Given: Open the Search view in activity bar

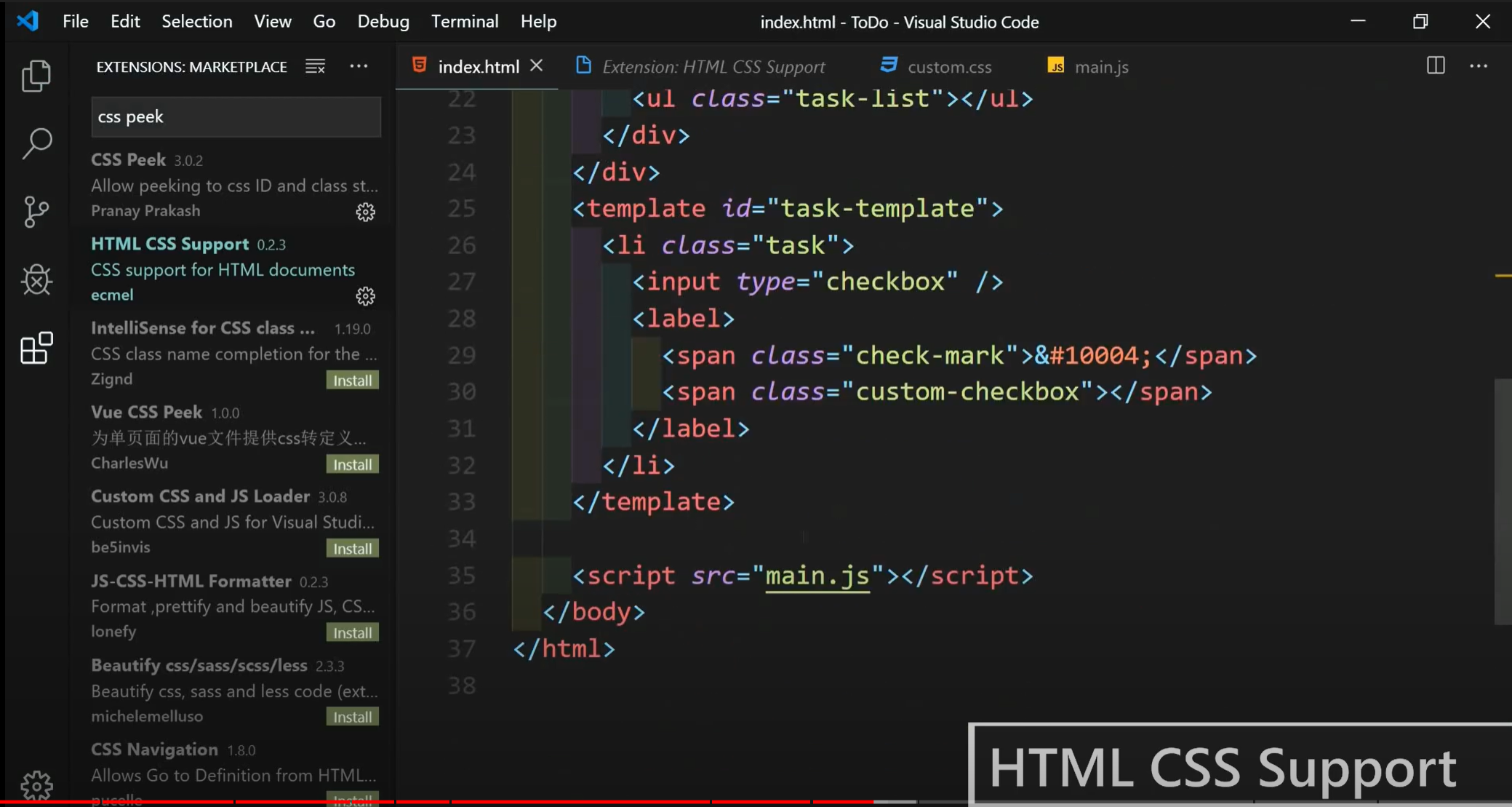Looking at the screenshot, I should tap(36, 143).
